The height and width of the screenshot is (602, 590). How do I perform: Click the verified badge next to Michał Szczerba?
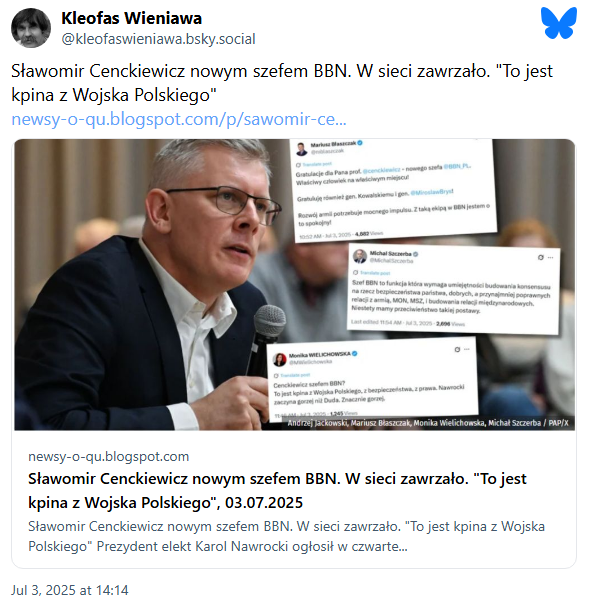click(415, 254)
